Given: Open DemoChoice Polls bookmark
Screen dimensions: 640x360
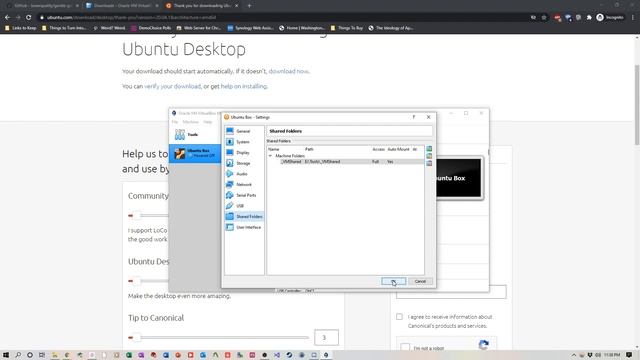Looking at the screenshot, I should (x=151, y=28).
